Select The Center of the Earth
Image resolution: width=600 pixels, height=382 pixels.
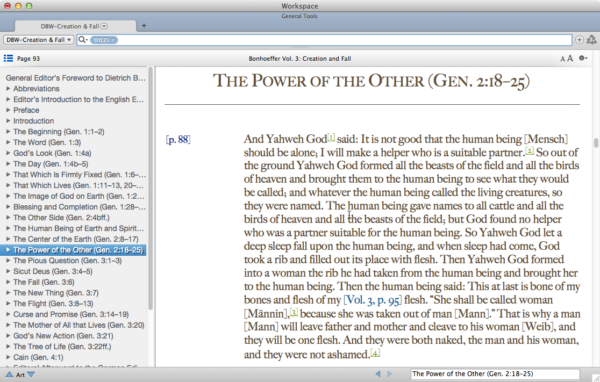pos(76,238)
